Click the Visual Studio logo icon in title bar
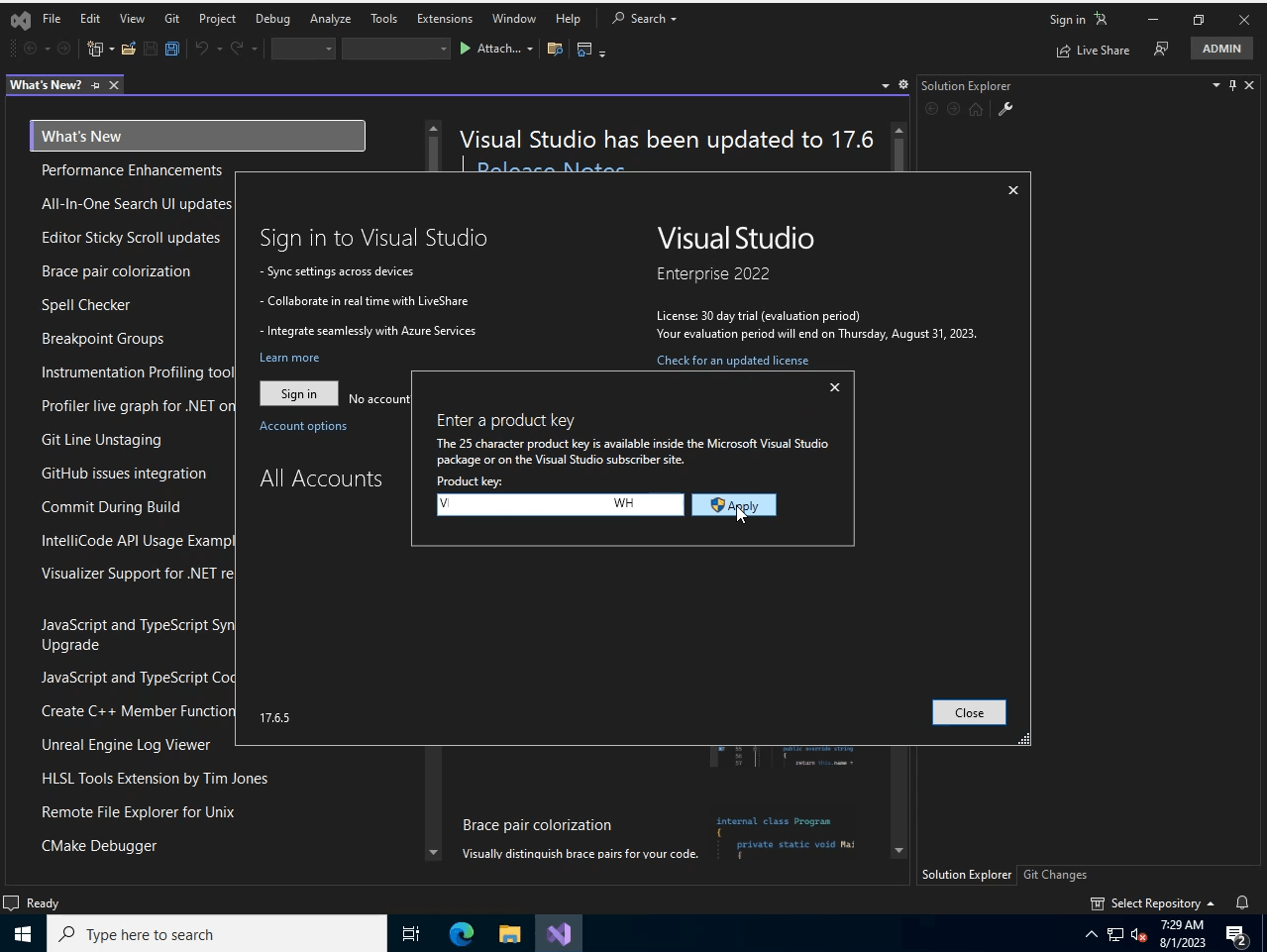1267x952 pixels. (20, 19)
